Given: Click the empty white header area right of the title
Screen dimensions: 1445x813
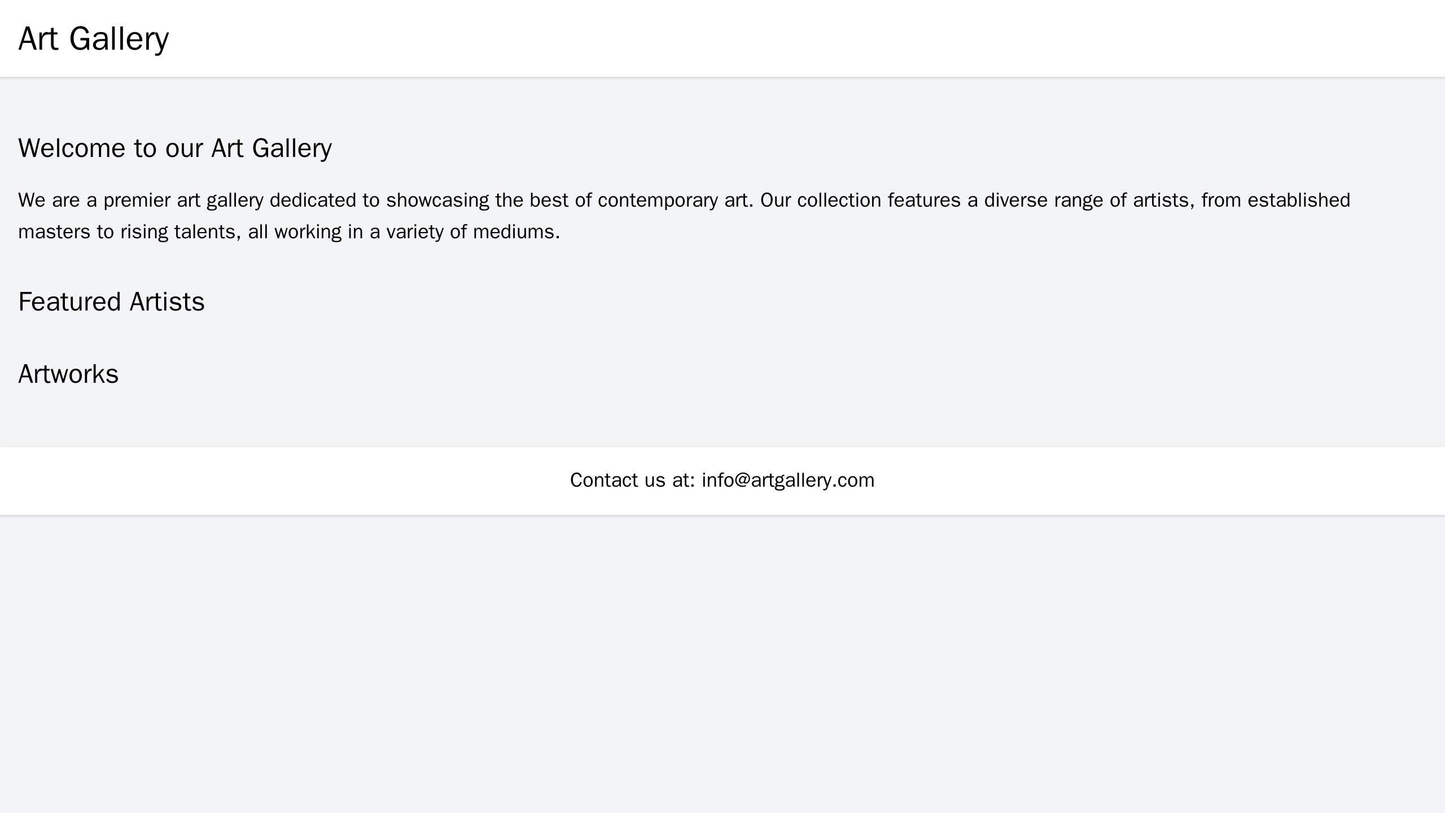Looking at the screenshot, I should [x=800, y=39].
